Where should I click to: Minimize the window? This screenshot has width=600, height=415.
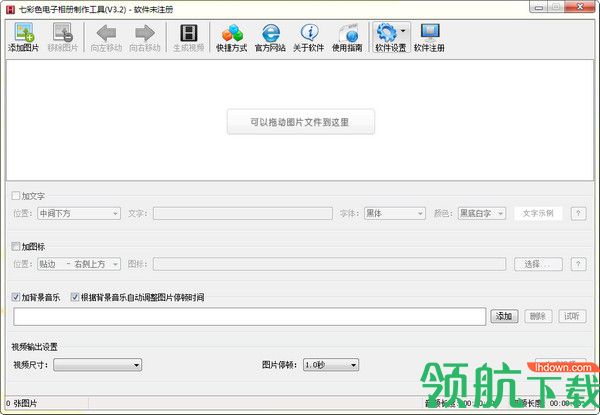point(538,7)
